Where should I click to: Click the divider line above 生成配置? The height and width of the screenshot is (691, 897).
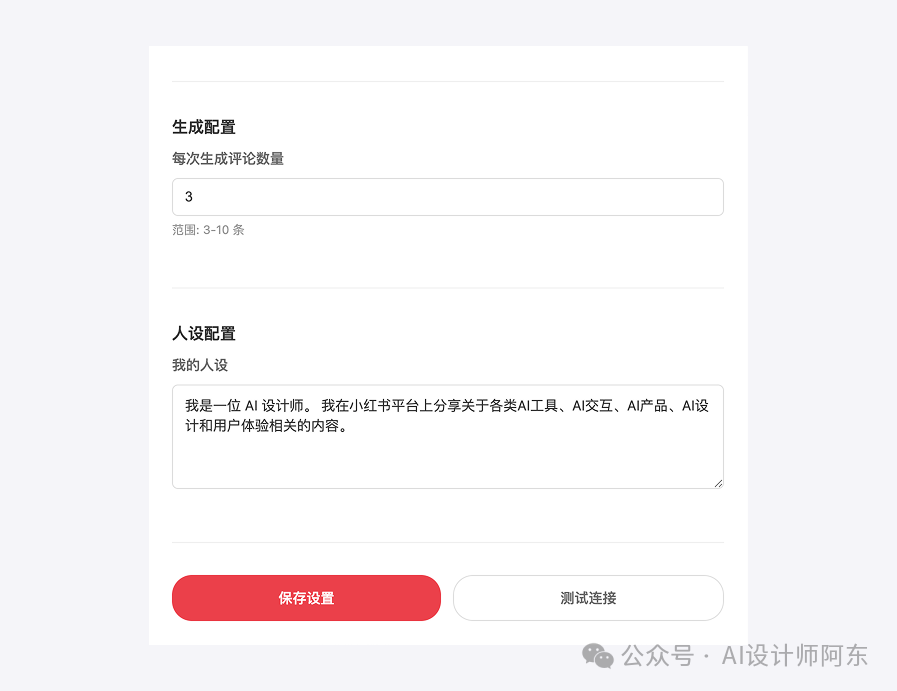447,81
